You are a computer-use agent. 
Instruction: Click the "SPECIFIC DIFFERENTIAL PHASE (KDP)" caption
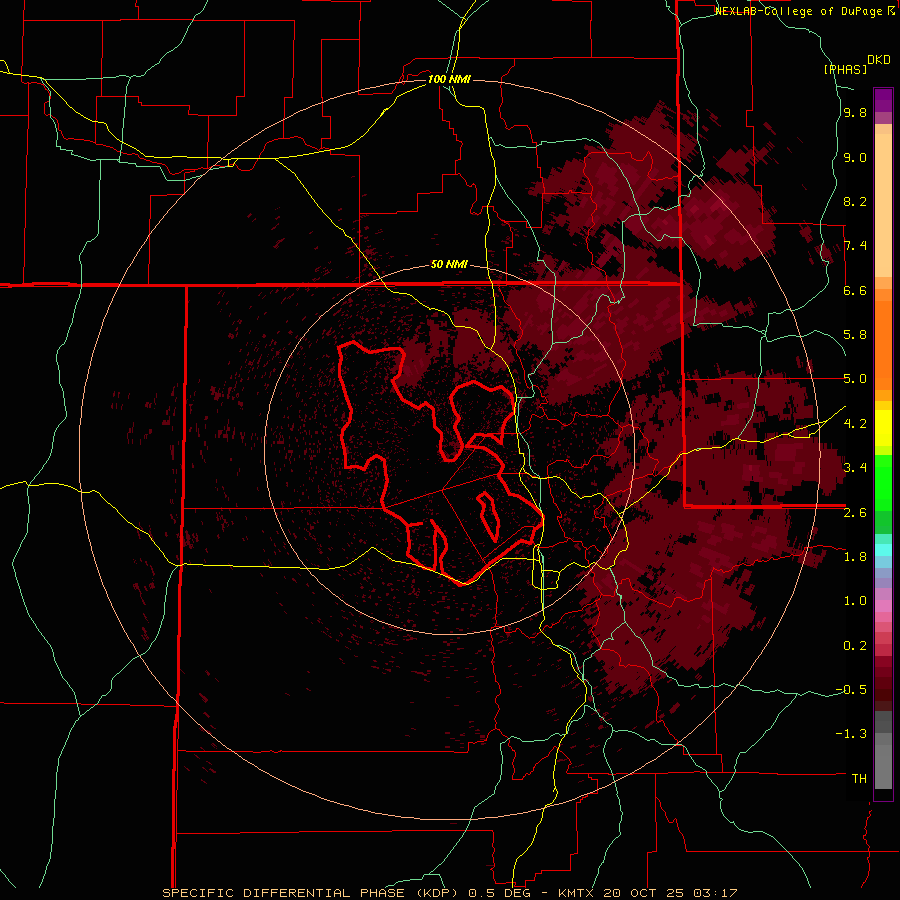coord(310,893)
